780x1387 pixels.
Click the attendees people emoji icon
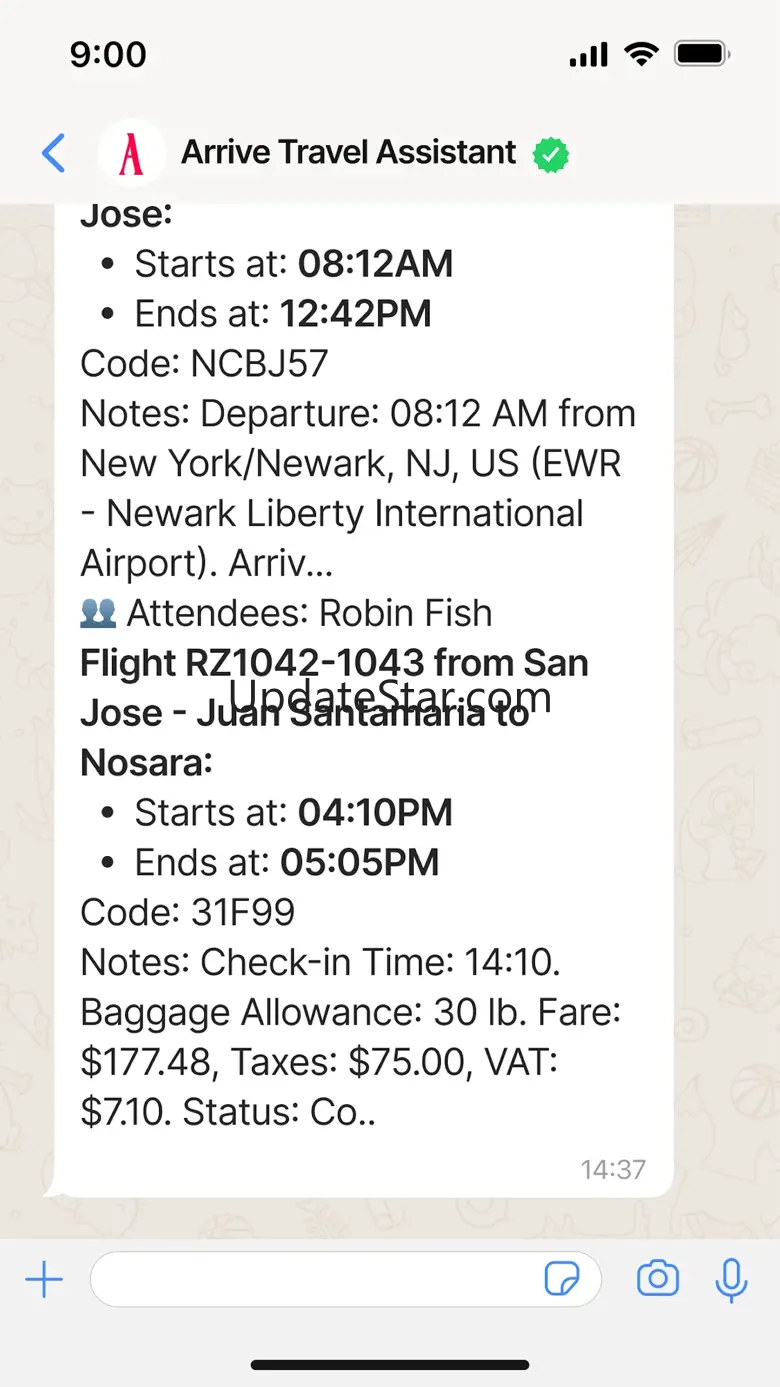(98, 614)
